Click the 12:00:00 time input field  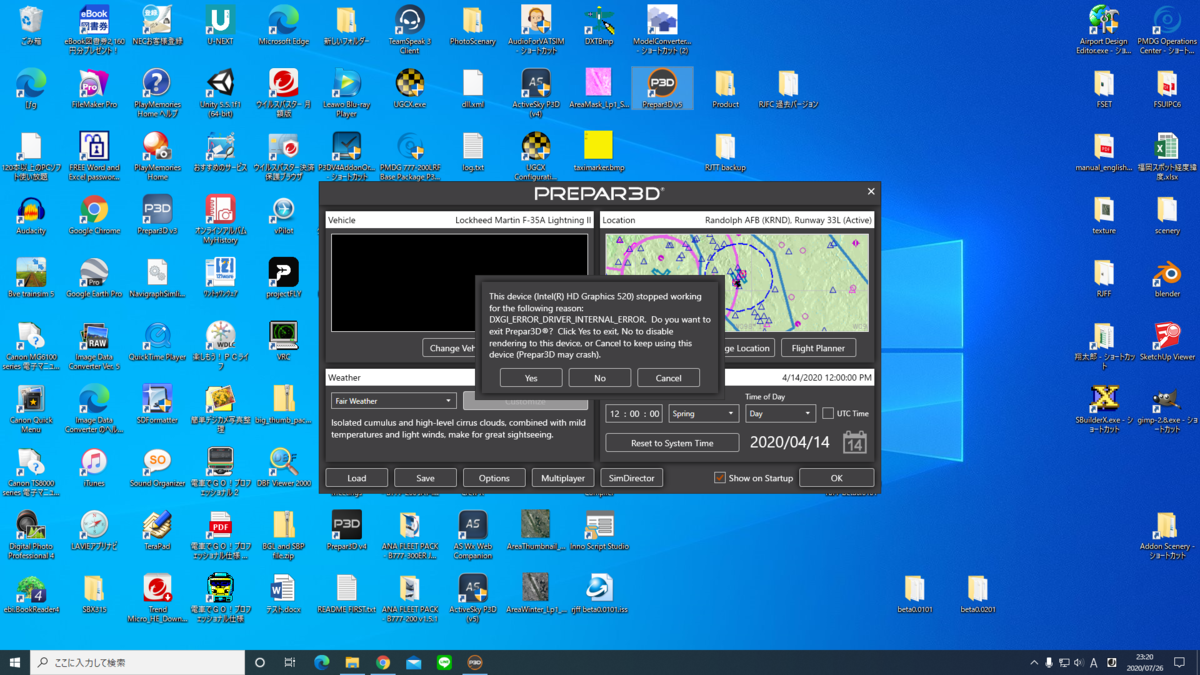click(x=634, y=413)
